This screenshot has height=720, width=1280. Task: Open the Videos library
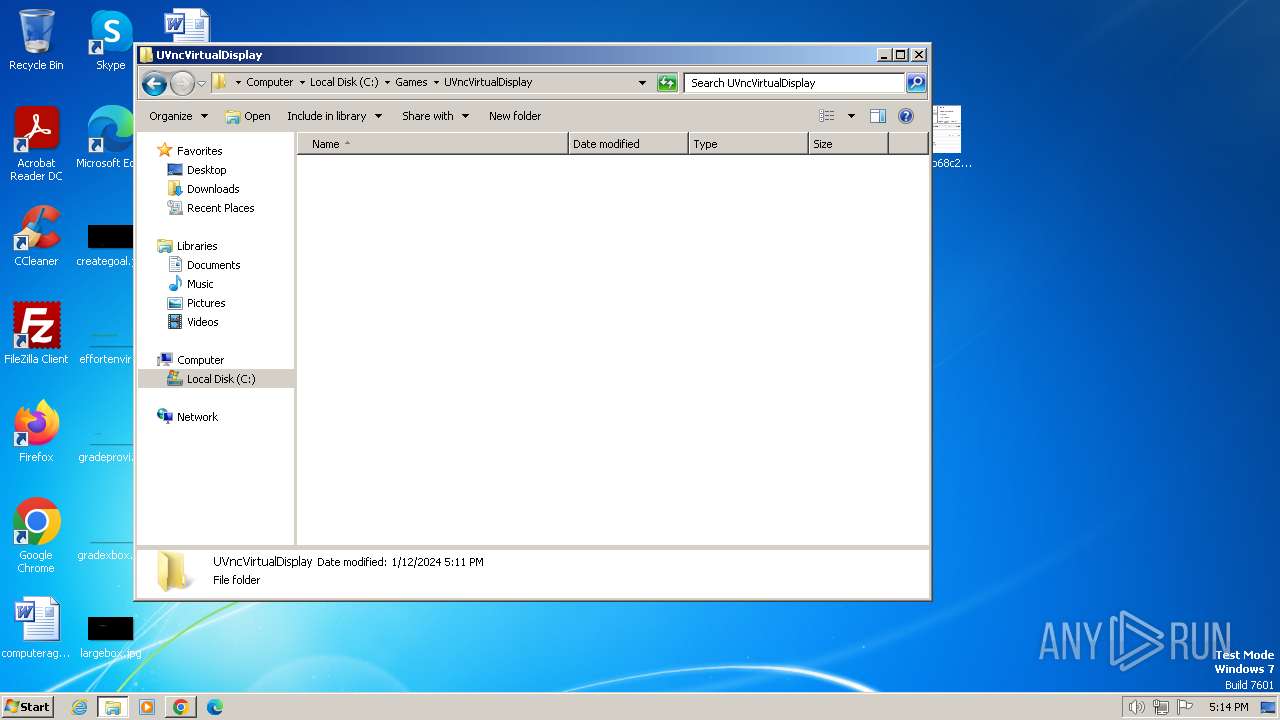tap(202, 322)
